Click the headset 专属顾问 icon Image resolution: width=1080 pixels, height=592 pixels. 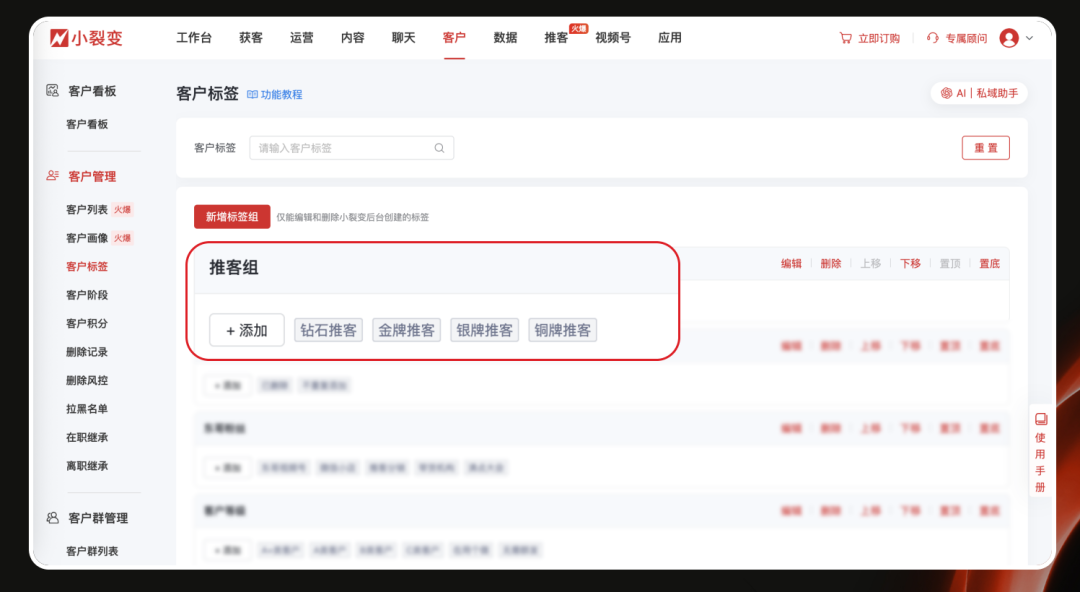[931, 38]
